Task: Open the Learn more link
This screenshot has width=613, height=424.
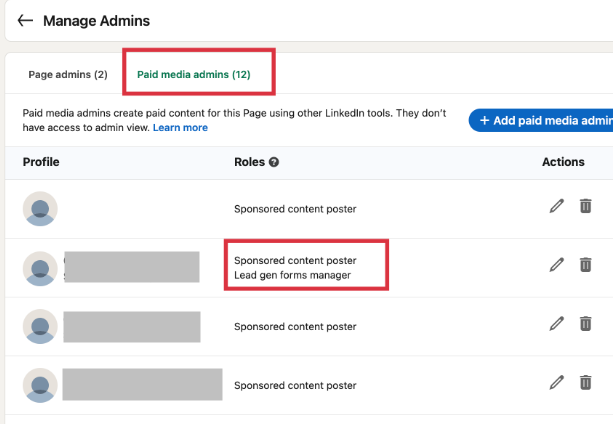Action: [180, 128]
